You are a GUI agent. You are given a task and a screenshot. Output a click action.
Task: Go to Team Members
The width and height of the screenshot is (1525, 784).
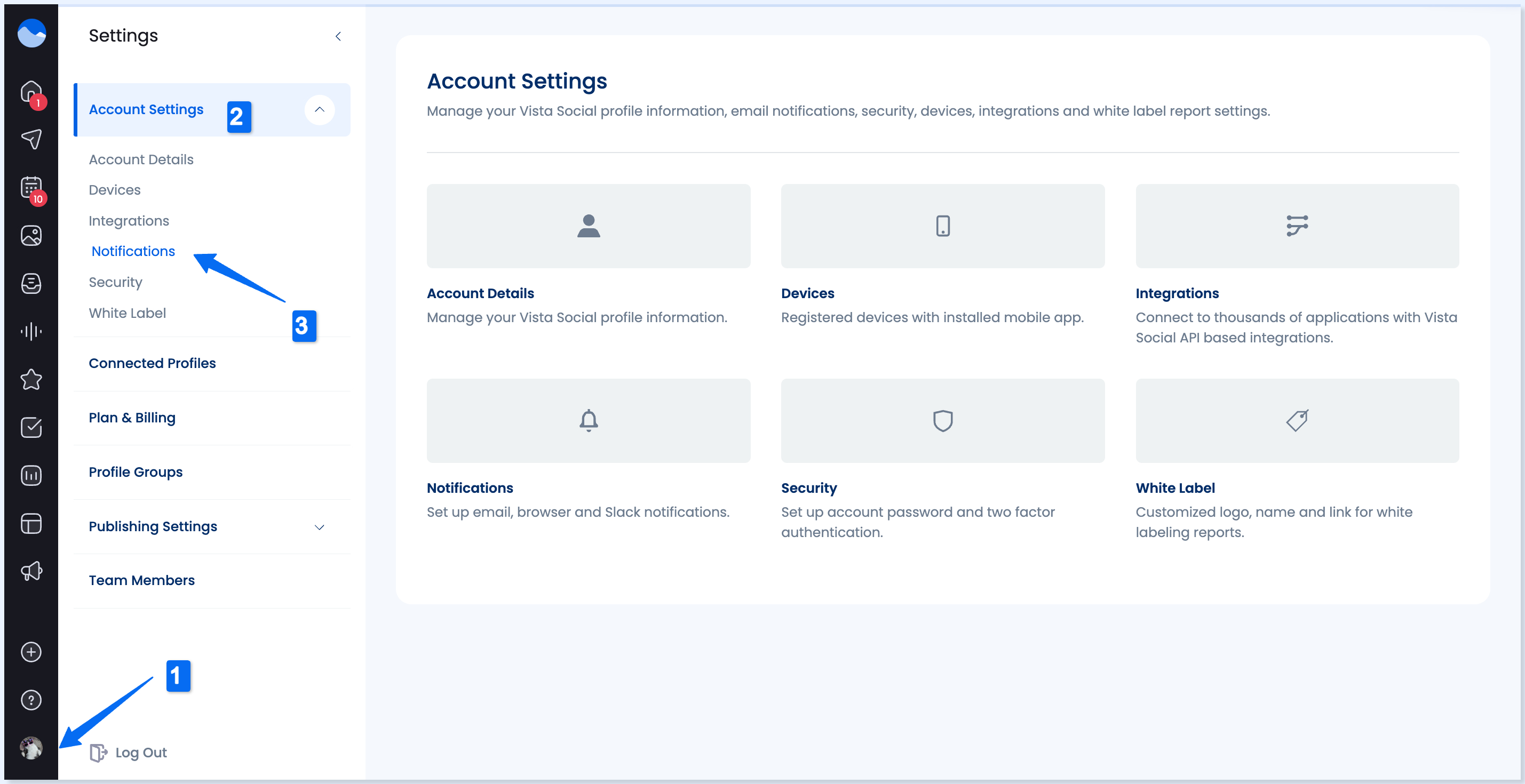pyautogui.click(x=141, y=580)
